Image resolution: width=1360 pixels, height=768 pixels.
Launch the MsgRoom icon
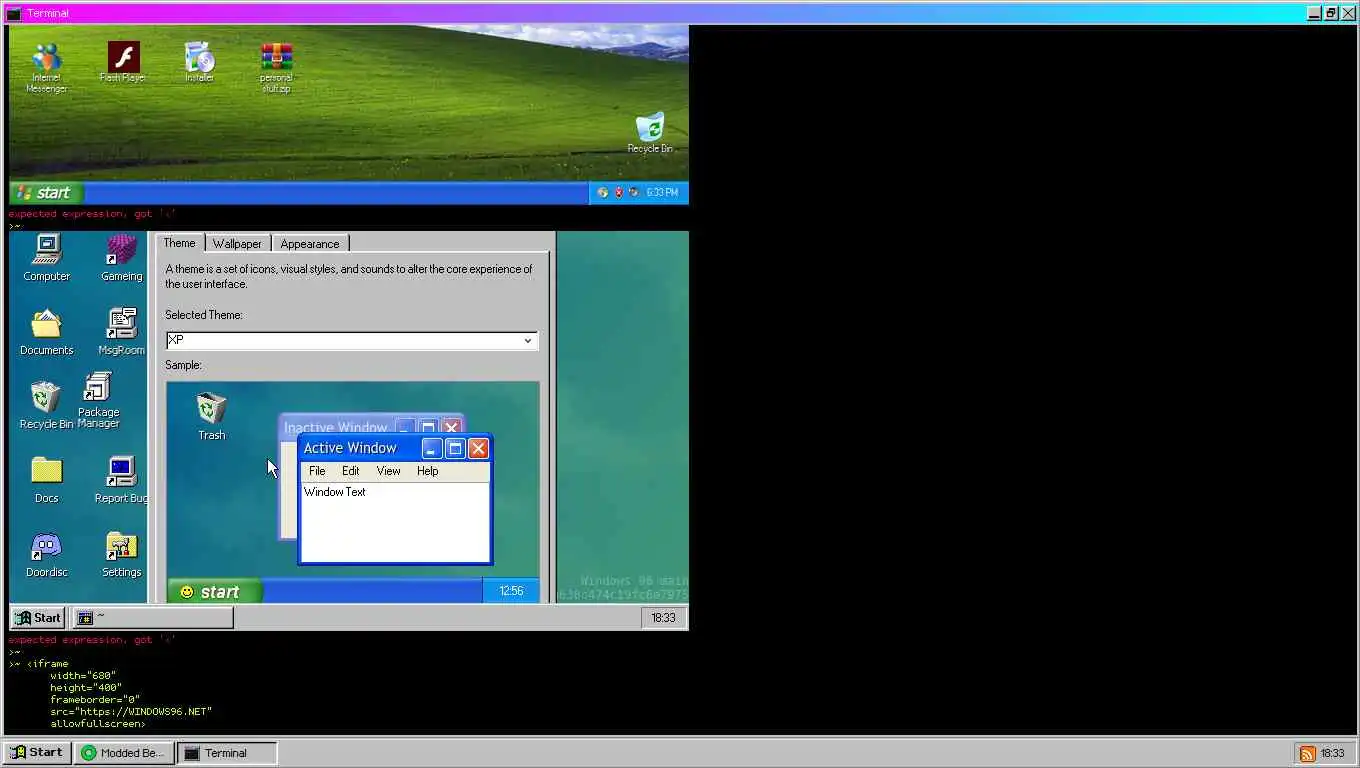point(122,332)
